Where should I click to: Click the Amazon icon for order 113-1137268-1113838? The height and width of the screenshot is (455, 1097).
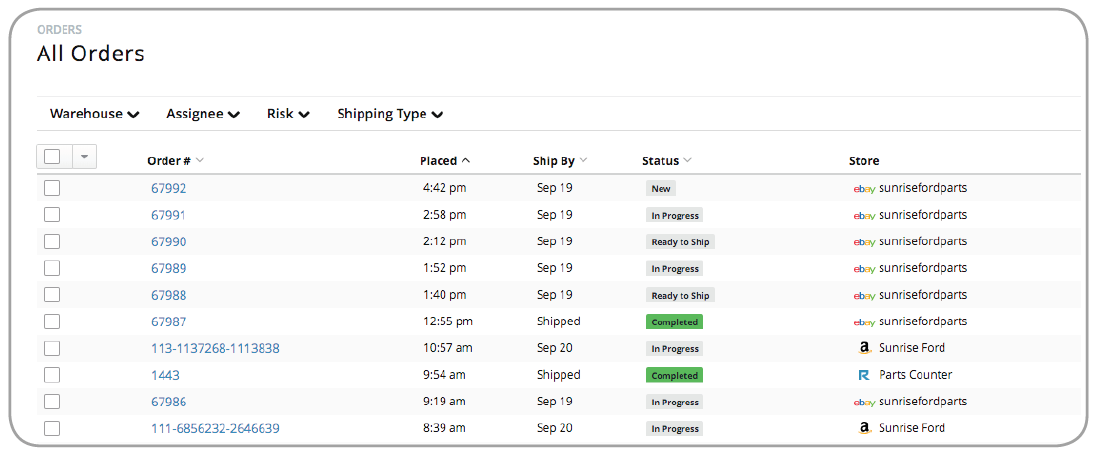[x=864, y=348]
